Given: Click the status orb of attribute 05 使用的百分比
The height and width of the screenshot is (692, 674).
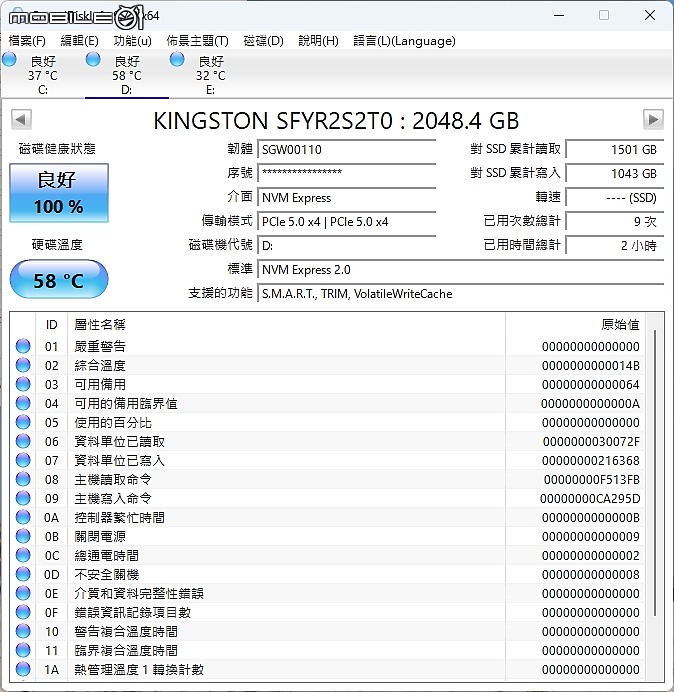Looking at the screenshot, I should pyautogui.click(x=23, y=422).
